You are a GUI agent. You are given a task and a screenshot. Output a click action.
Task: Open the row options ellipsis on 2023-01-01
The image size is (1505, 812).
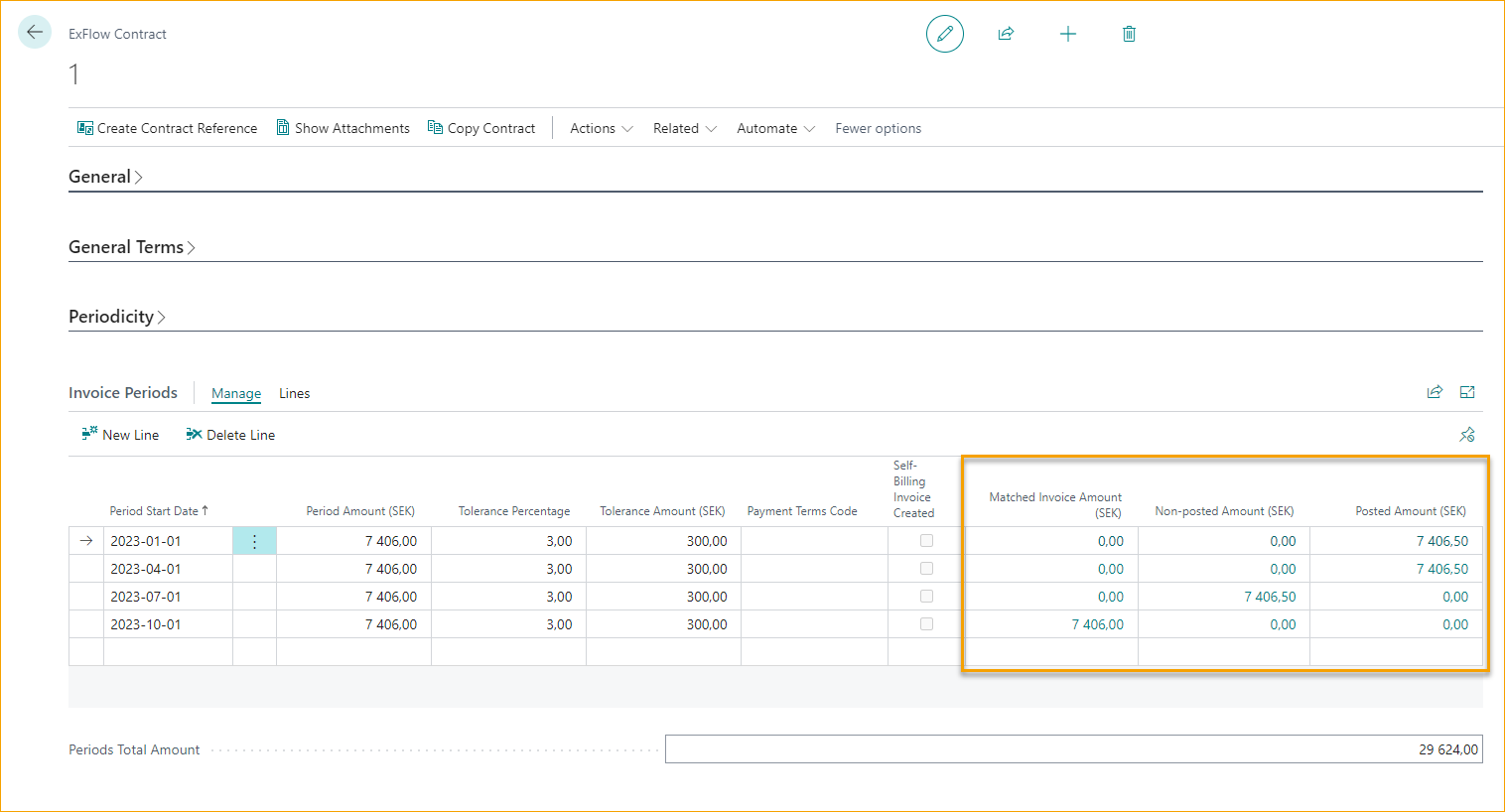[x=254, y=540]
